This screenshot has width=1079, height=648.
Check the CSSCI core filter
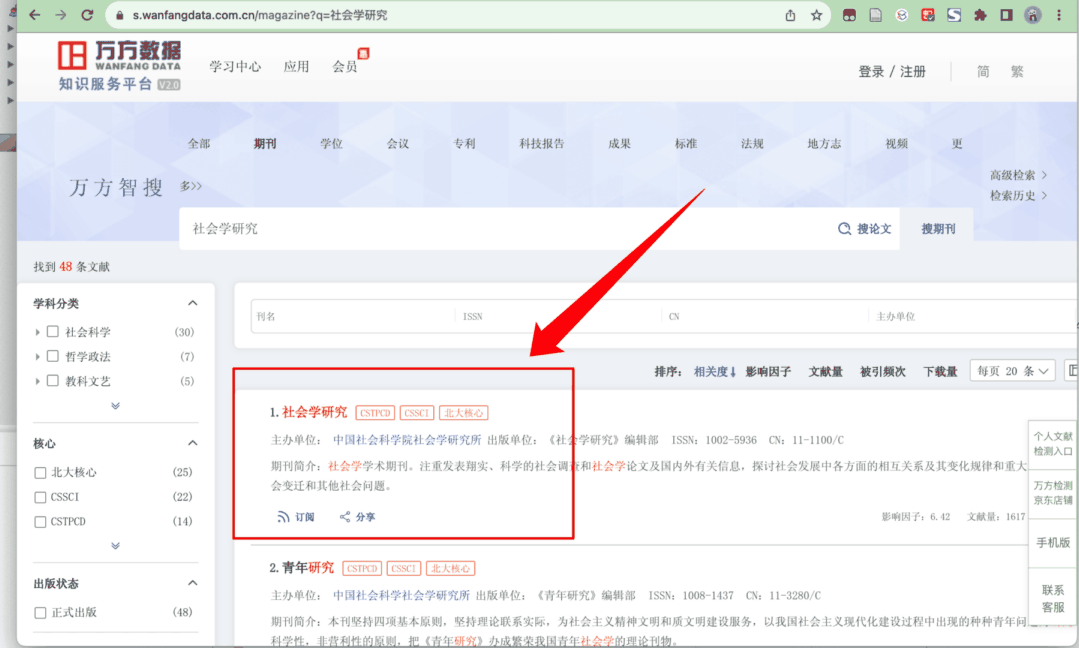(40, 496)
